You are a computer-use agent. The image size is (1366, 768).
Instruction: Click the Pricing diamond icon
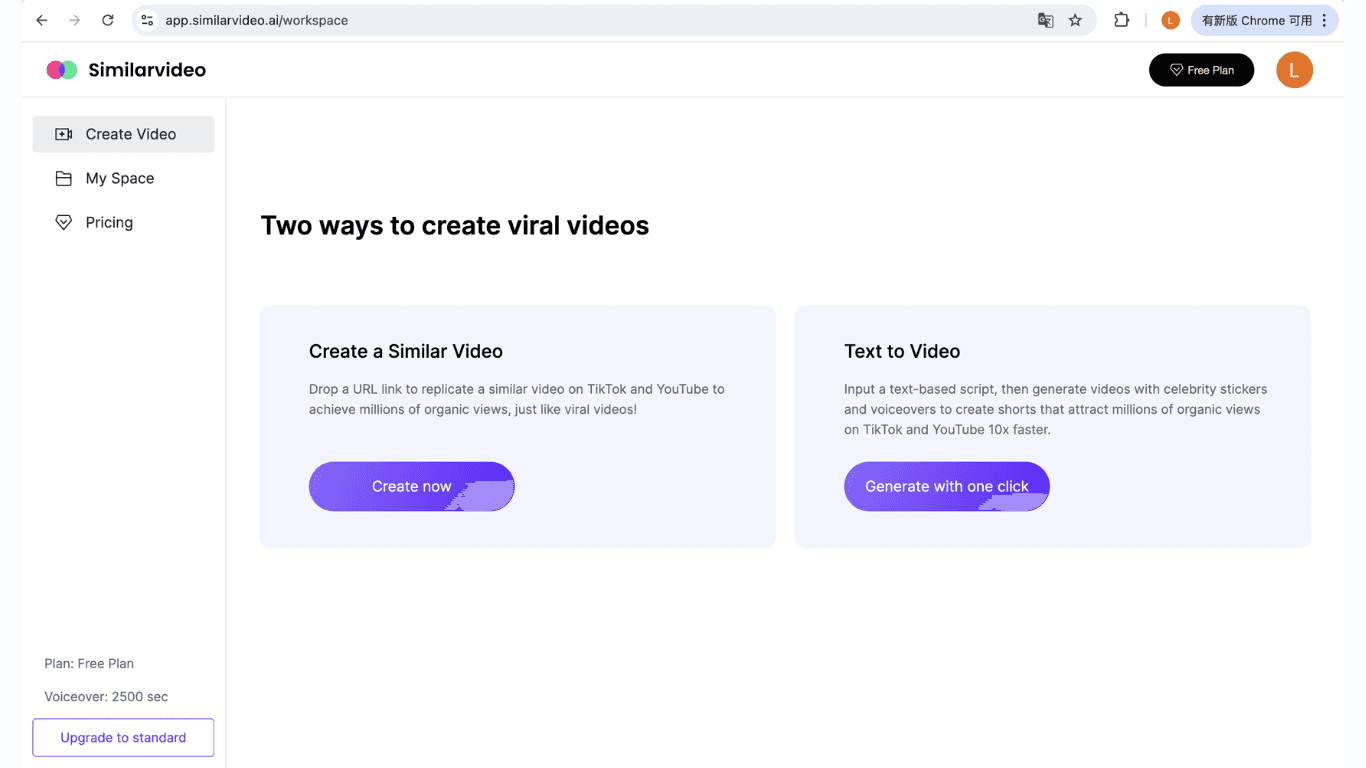click(x=63, y=222)
